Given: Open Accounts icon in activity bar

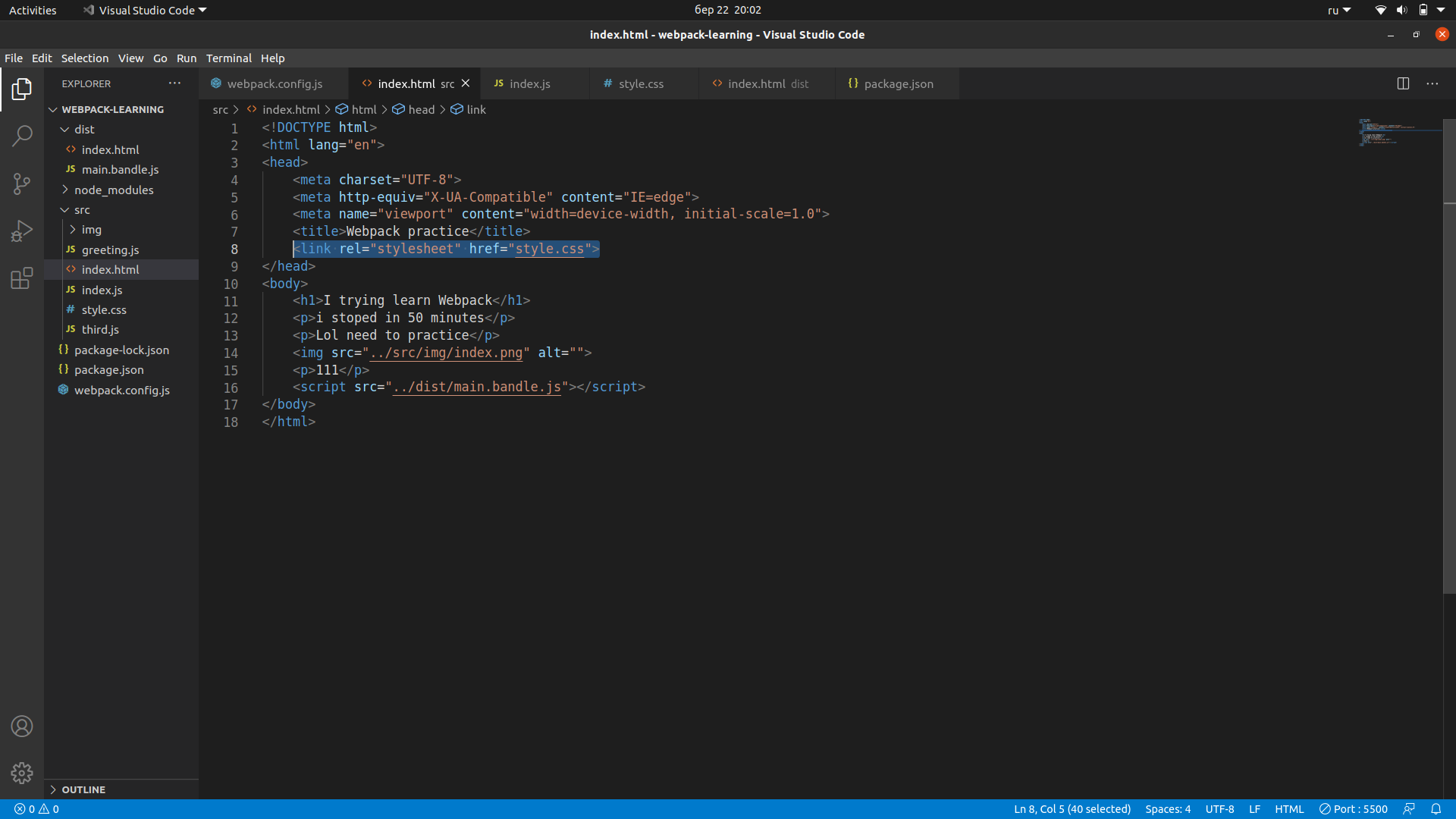Looking at the screenshot, I should [22, 726].
